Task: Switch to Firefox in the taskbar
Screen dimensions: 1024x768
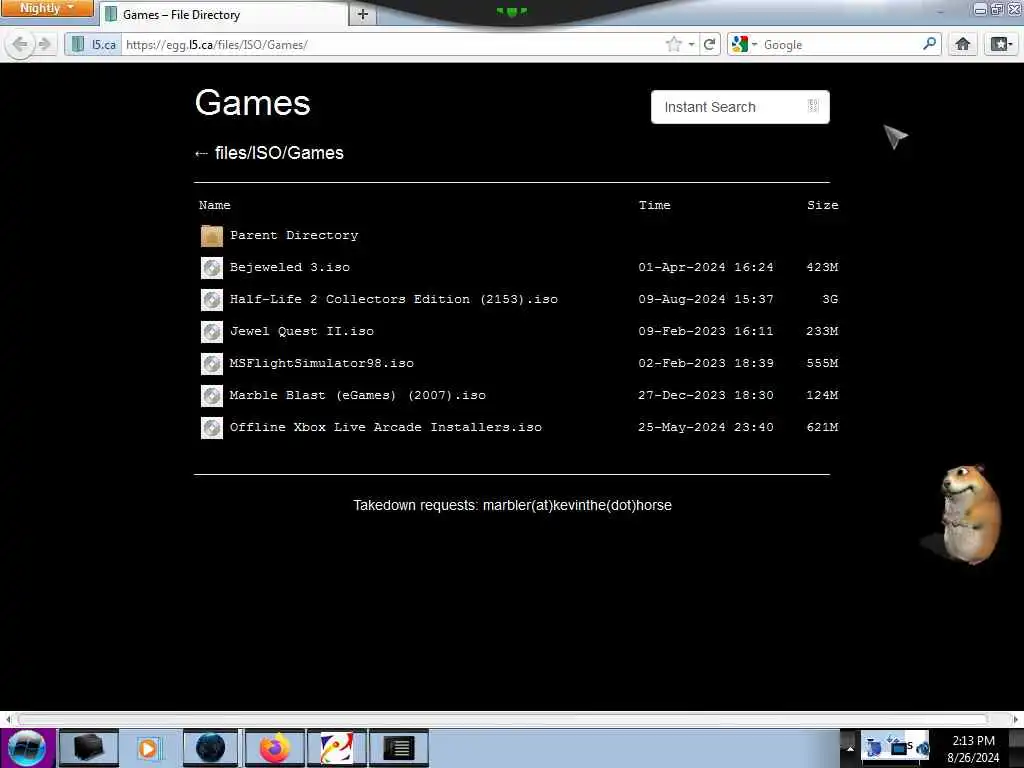Action: pos(274,748)
